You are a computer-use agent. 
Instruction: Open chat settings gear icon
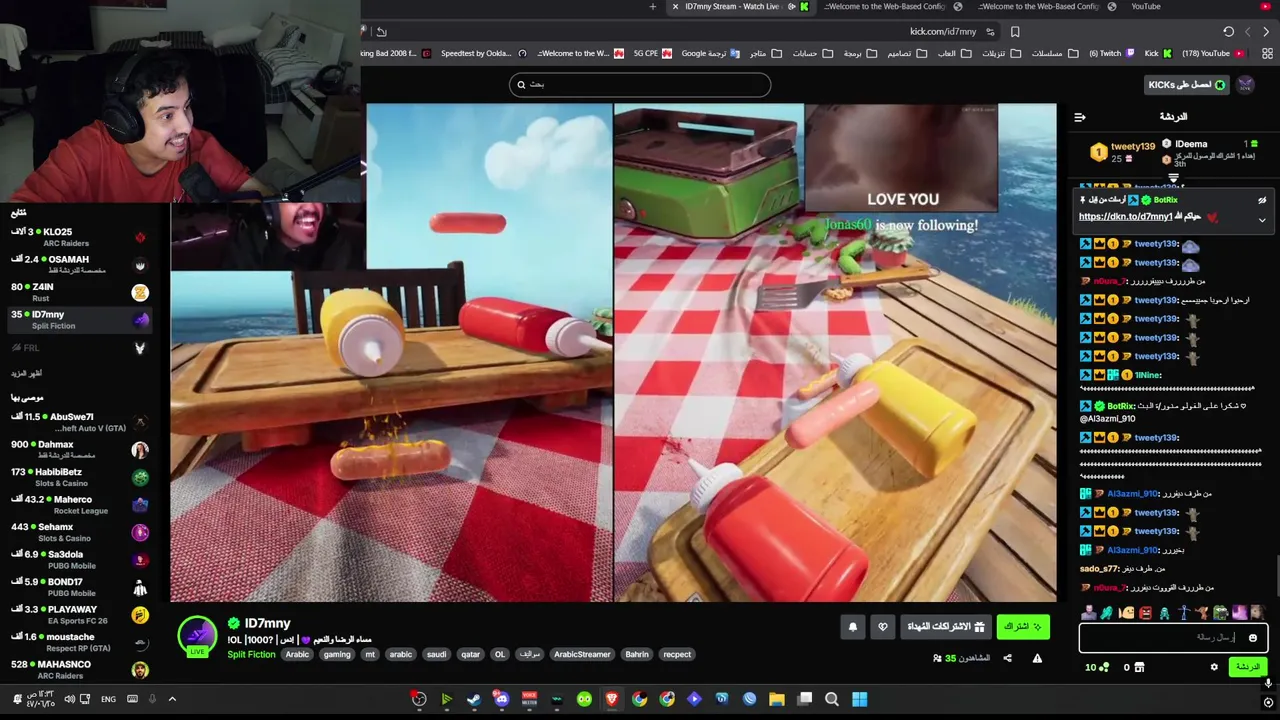[1214, 667]
